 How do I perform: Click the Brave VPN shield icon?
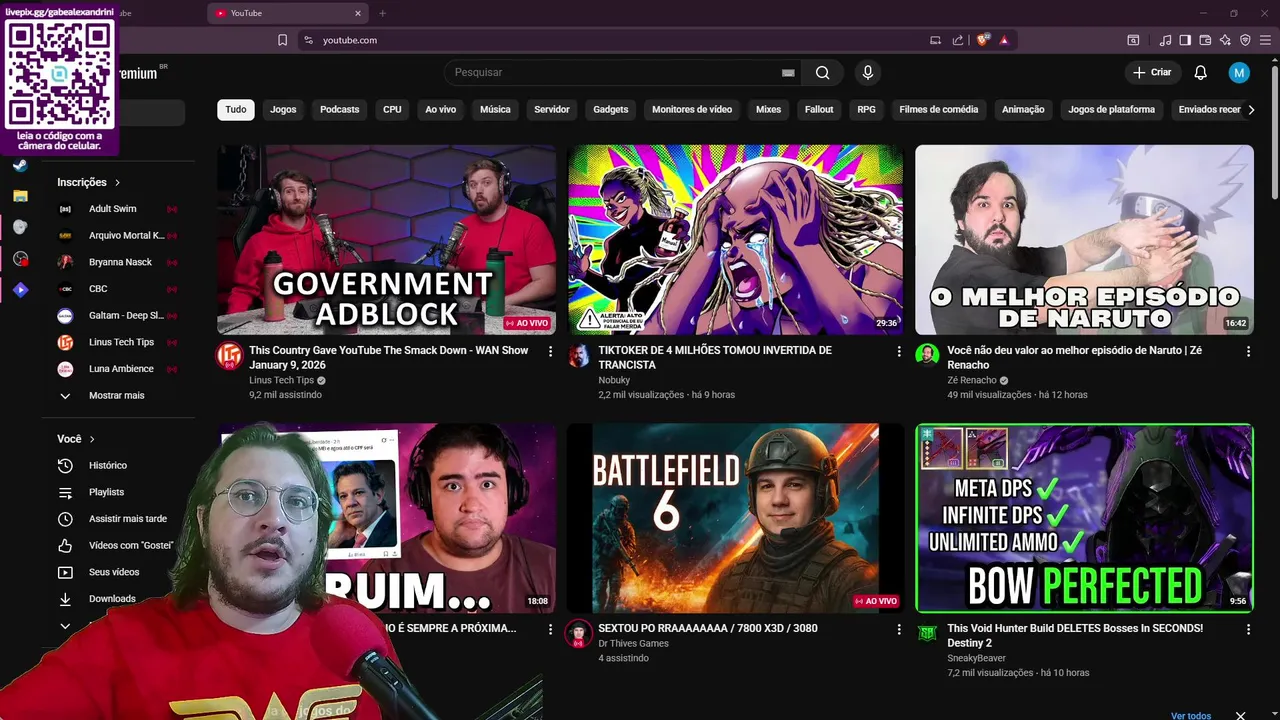point(1245,40)
